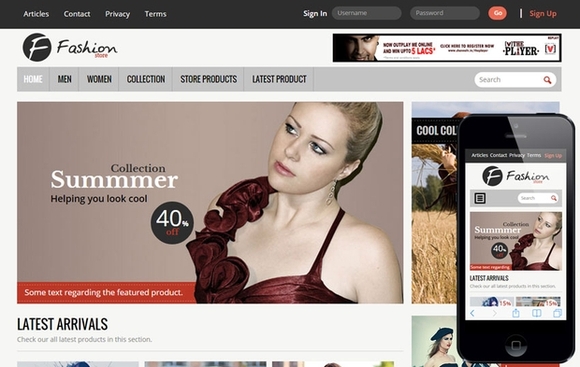Tap the forward arrow in phone browser toolbar

tap(495, 313)
